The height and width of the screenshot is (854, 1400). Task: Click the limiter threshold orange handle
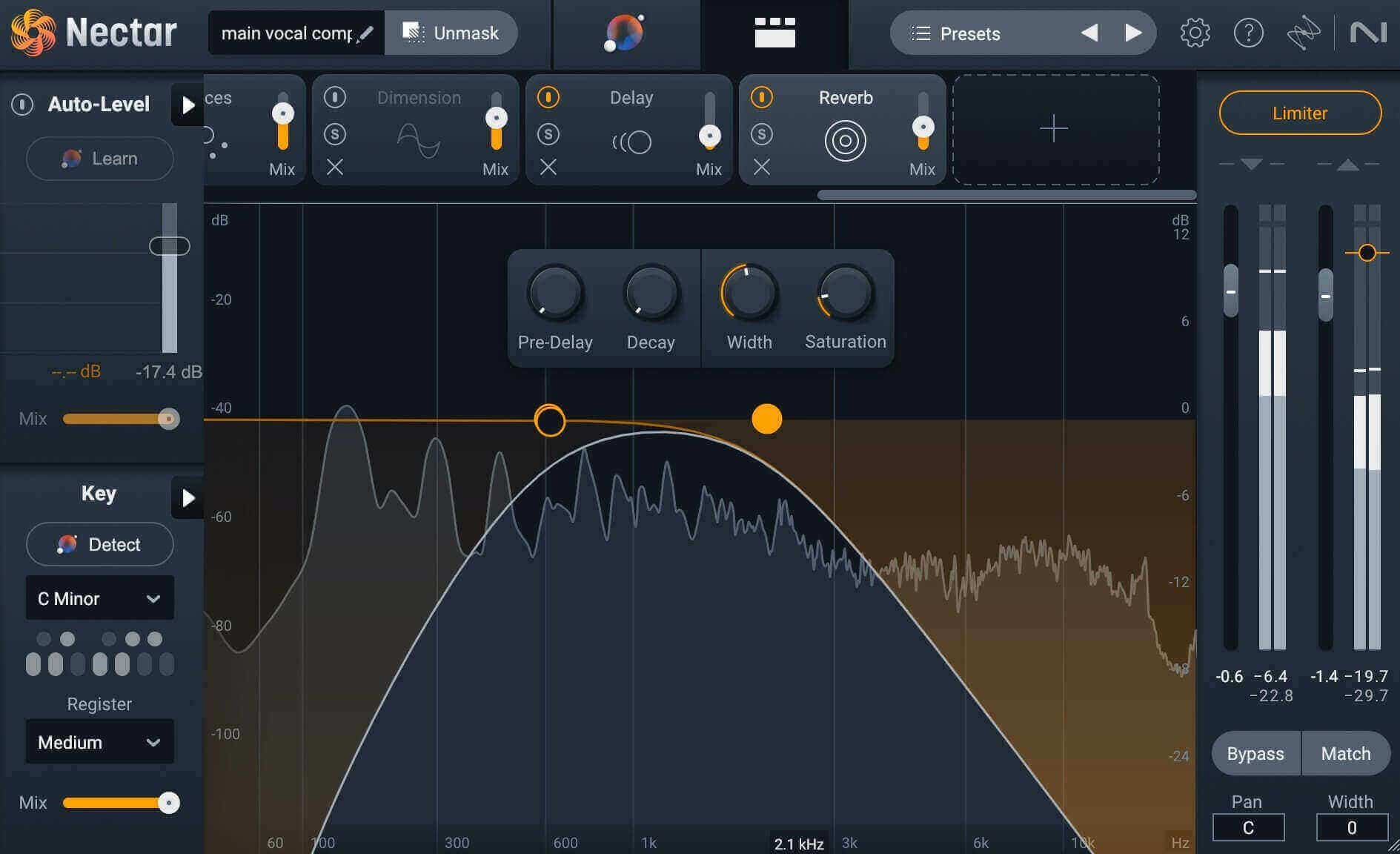click(x=1367, y=253)
